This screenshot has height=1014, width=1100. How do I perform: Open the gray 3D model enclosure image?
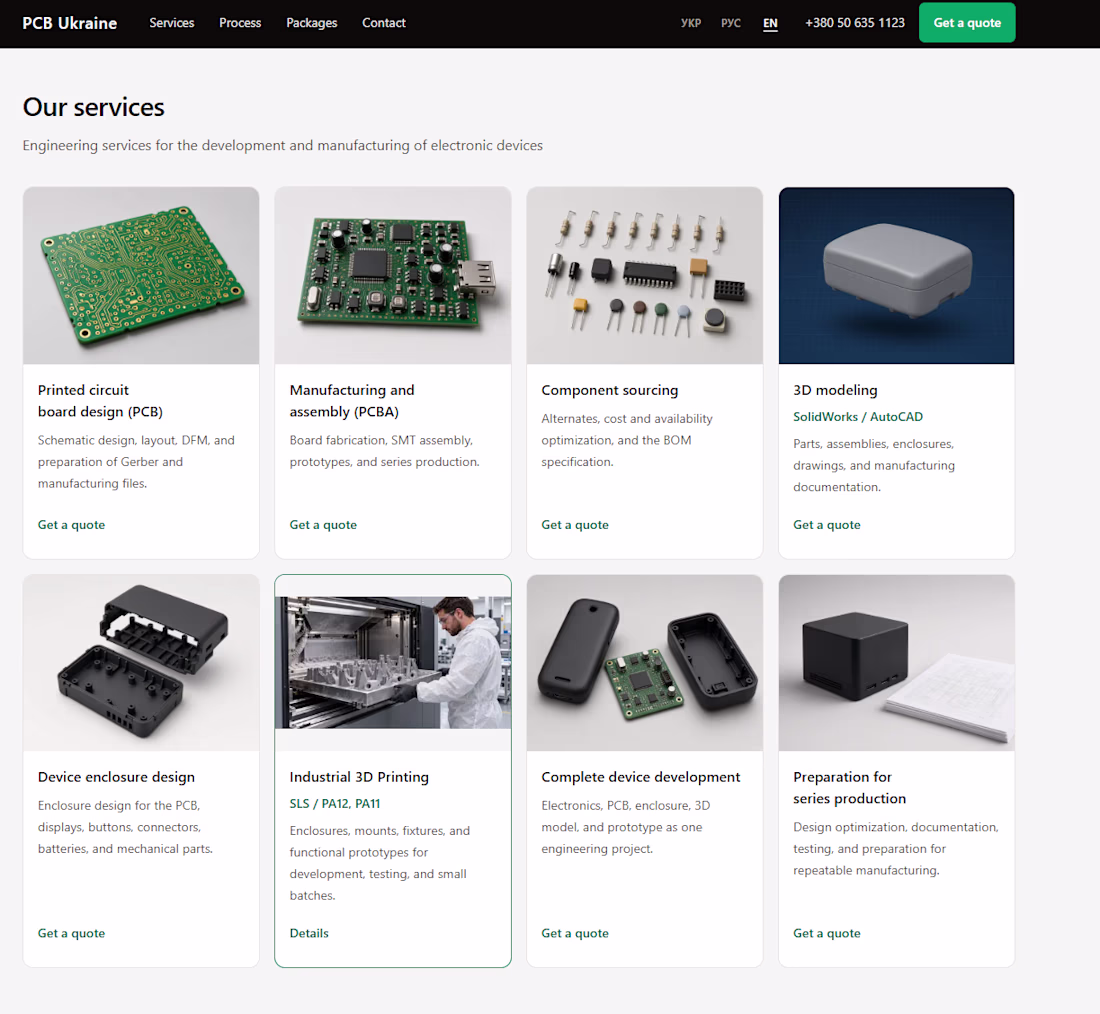pyautogui.click(x=897, y=276)
